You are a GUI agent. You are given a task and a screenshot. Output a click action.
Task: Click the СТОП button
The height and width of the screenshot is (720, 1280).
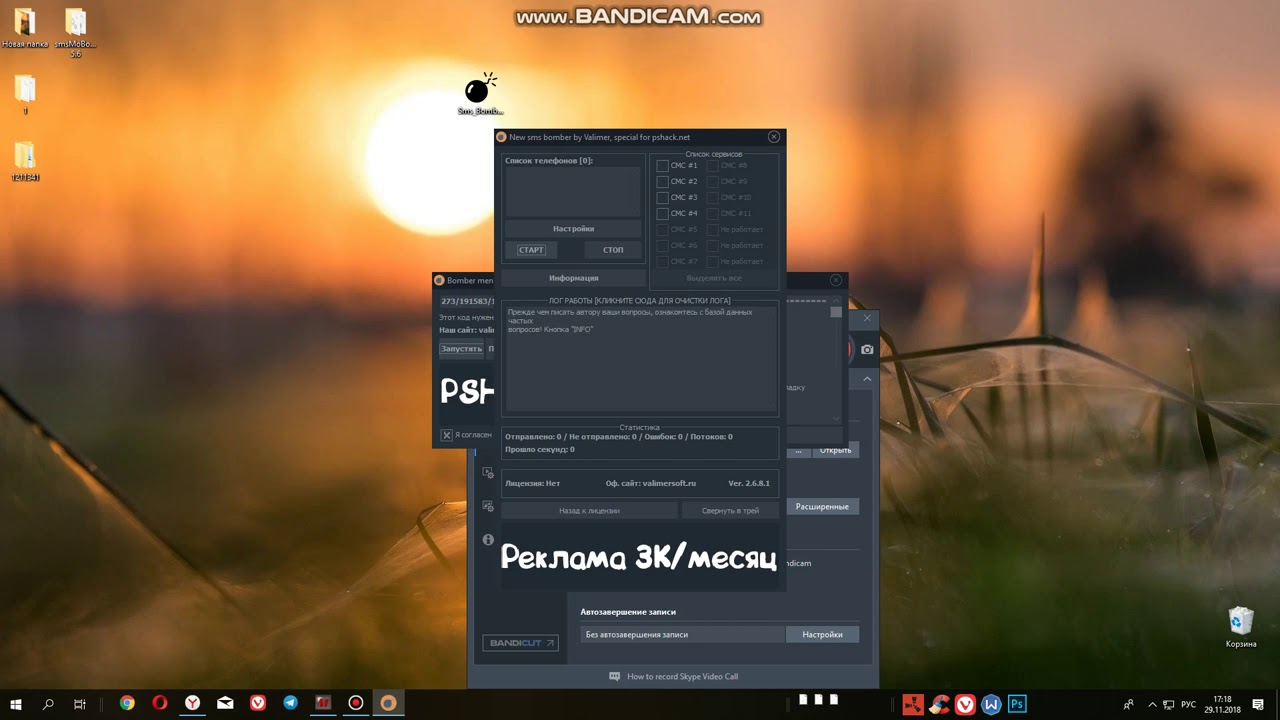point(613,250)
